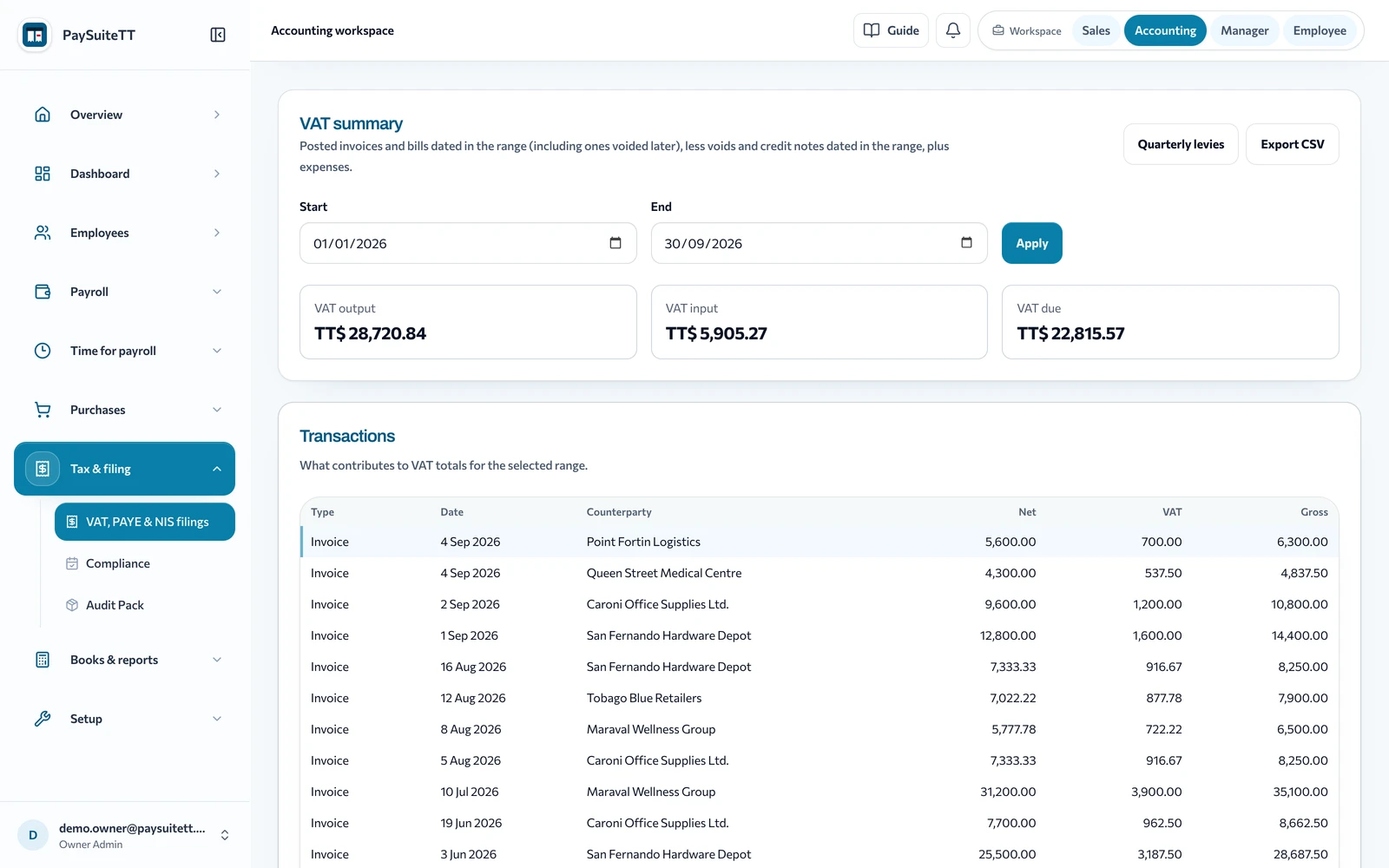The width and height of the screenshot is (1389, 868).
Task: Expand the Purchases menu chevron
Action: (217, 410)
